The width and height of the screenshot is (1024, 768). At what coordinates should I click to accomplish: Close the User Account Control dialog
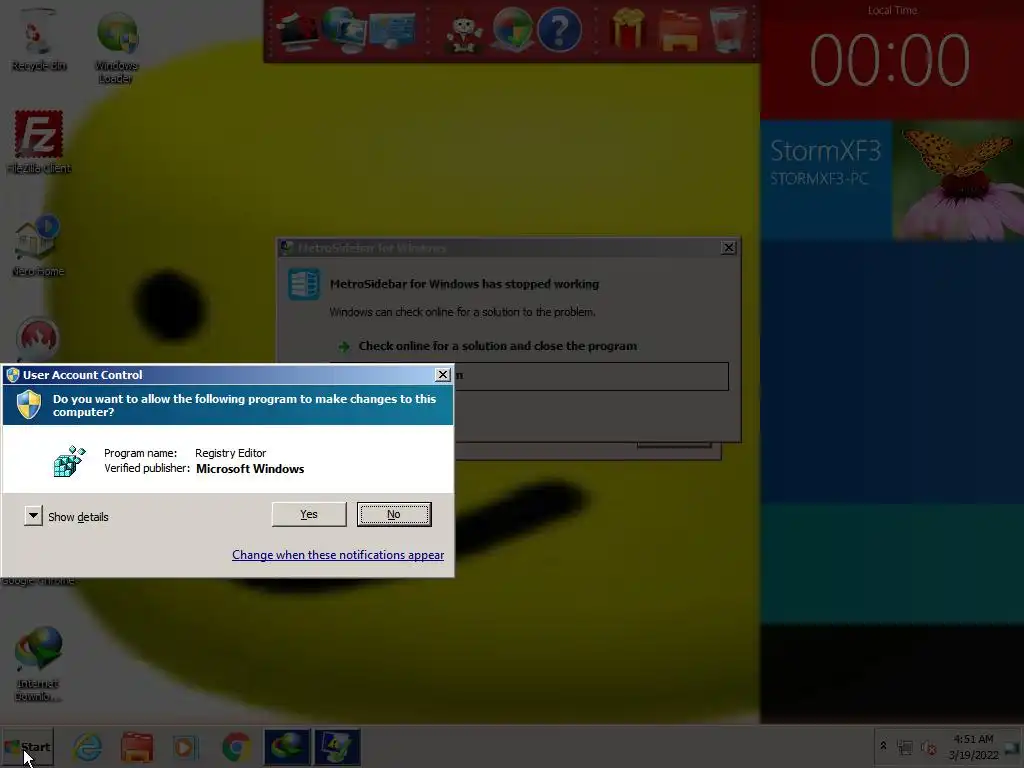tap(443, 374)
